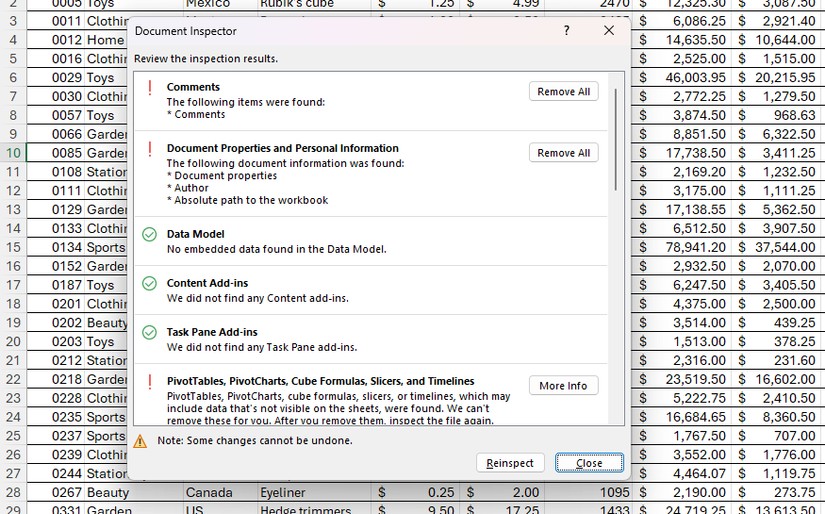
Task: Click the red exclamation icon beside Document Properties
Action: click(150, 149)
